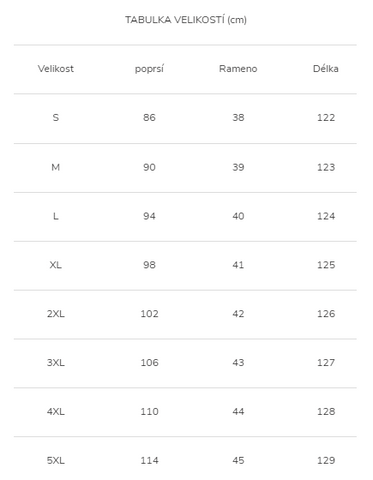Viewport: 373px width, 480px height.
Task: Select the S size cell
Action: 56,117
